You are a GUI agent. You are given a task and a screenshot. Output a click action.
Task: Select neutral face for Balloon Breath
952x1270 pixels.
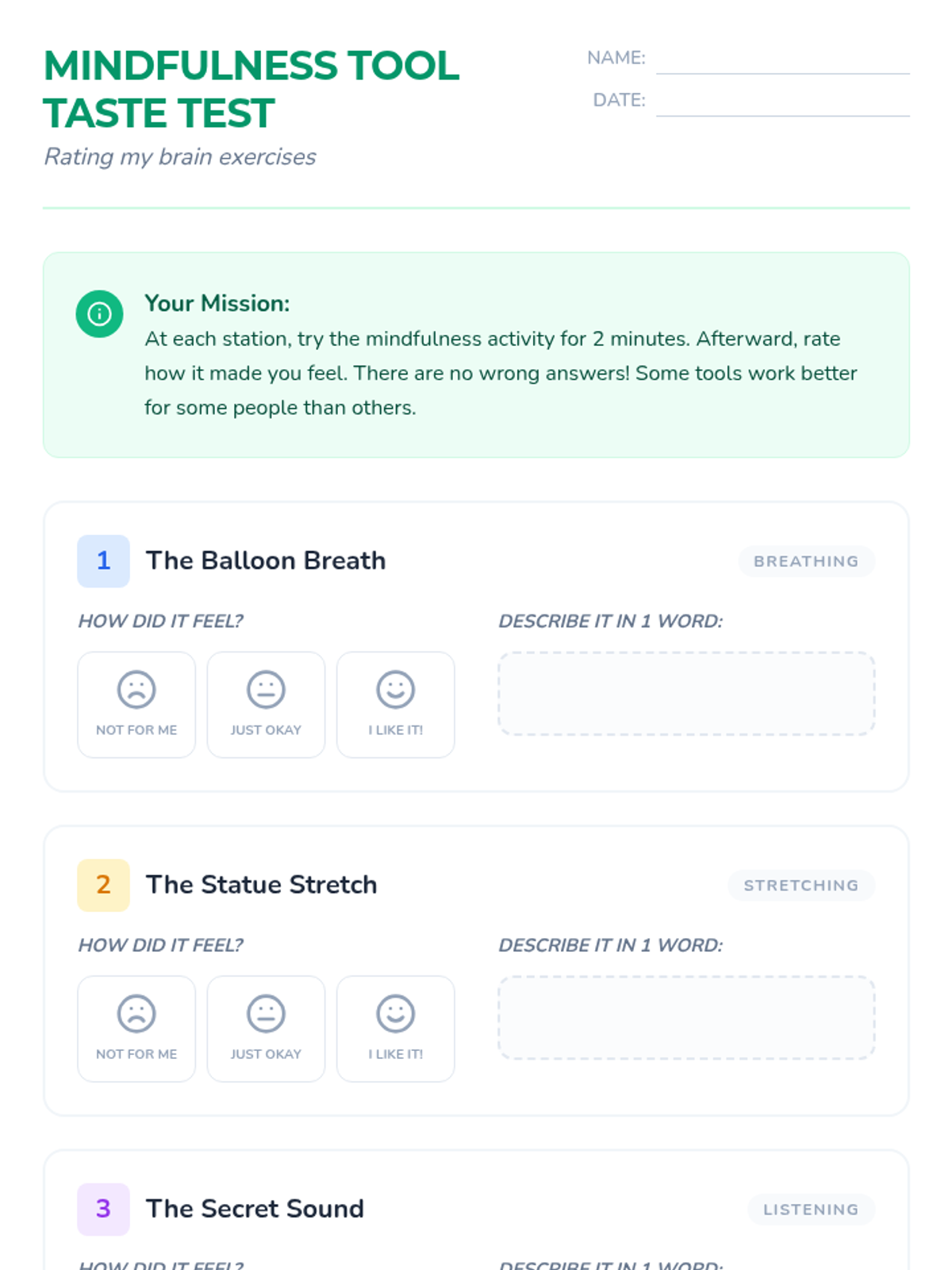[266, 689]
